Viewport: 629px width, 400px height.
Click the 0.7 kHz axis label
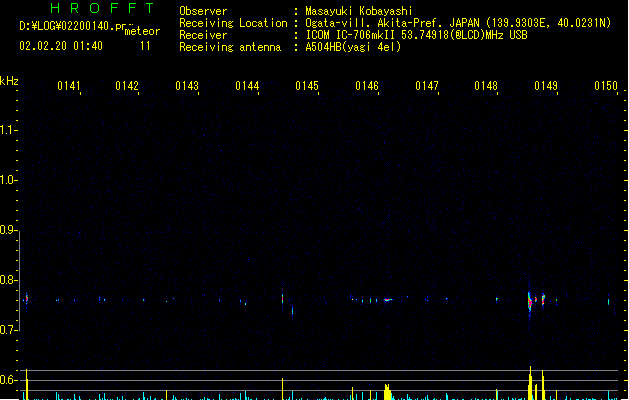click(x=7, y=330)
